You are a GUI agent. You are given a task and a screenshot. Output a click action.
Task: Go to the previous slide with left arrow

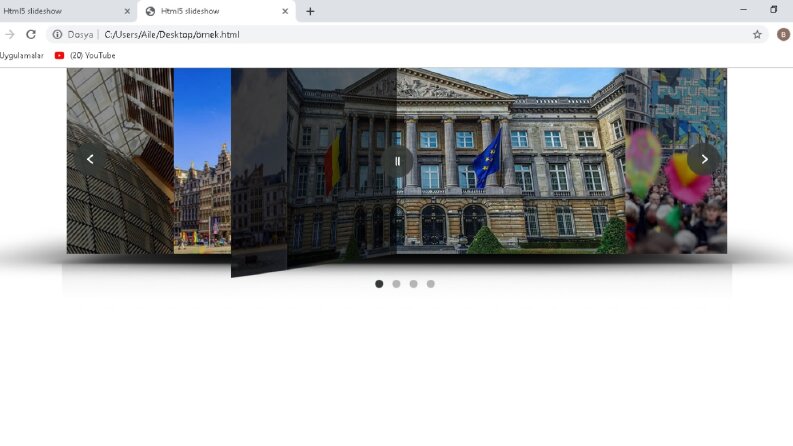click(90, 159)
